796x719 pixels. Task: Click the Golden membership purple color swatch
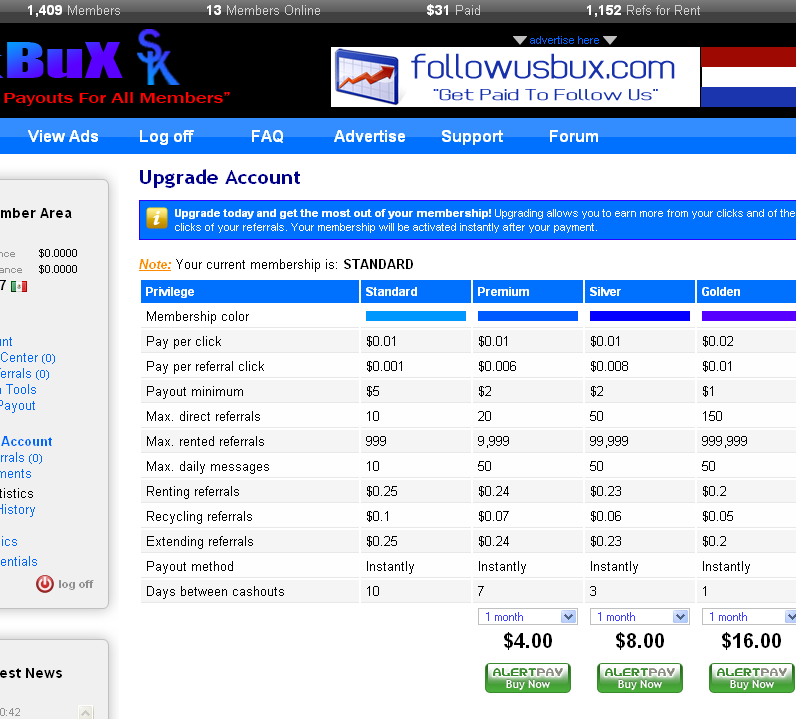coord(749,316)
